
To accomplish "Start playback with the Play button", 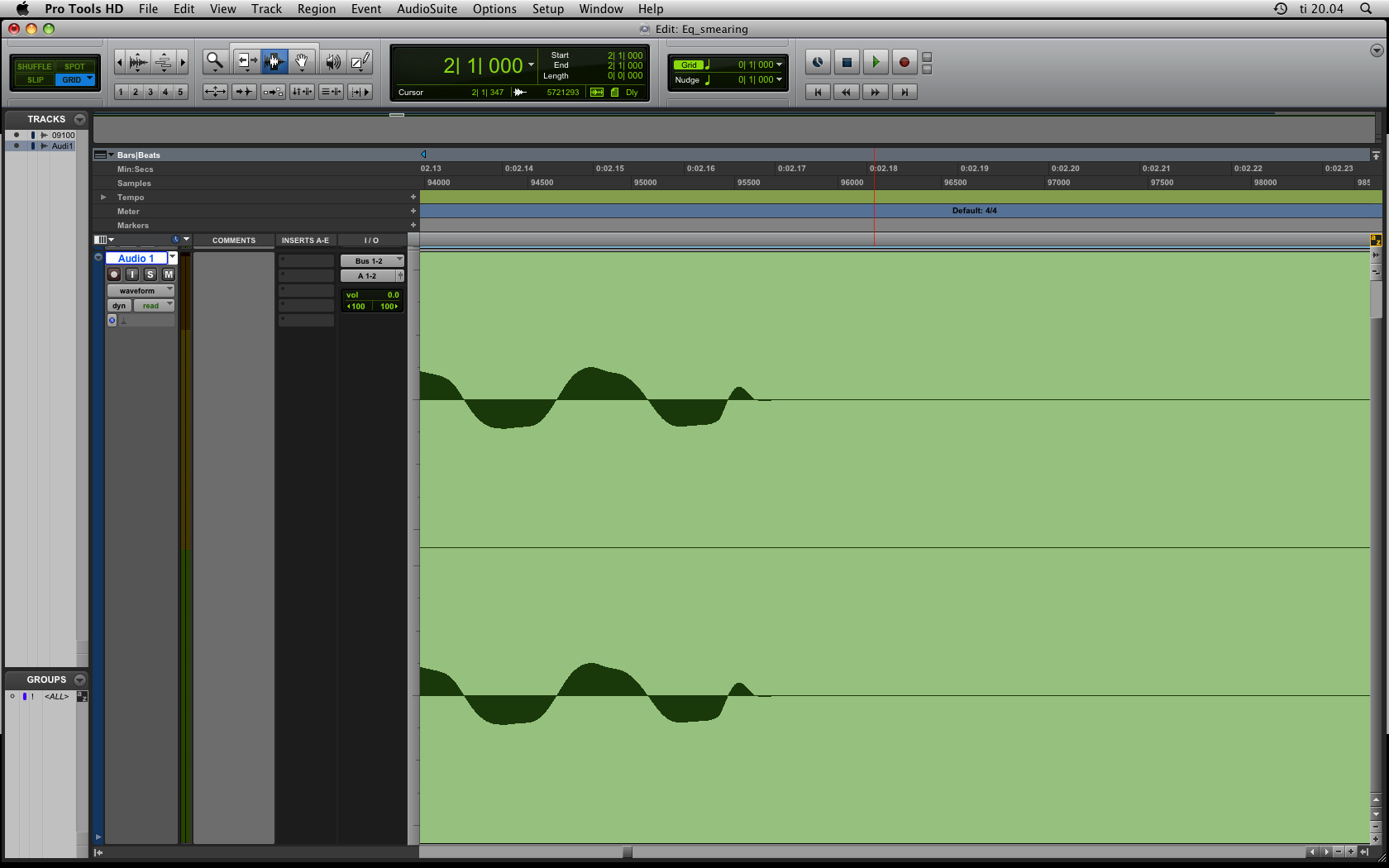I will [x=876, y=62].
